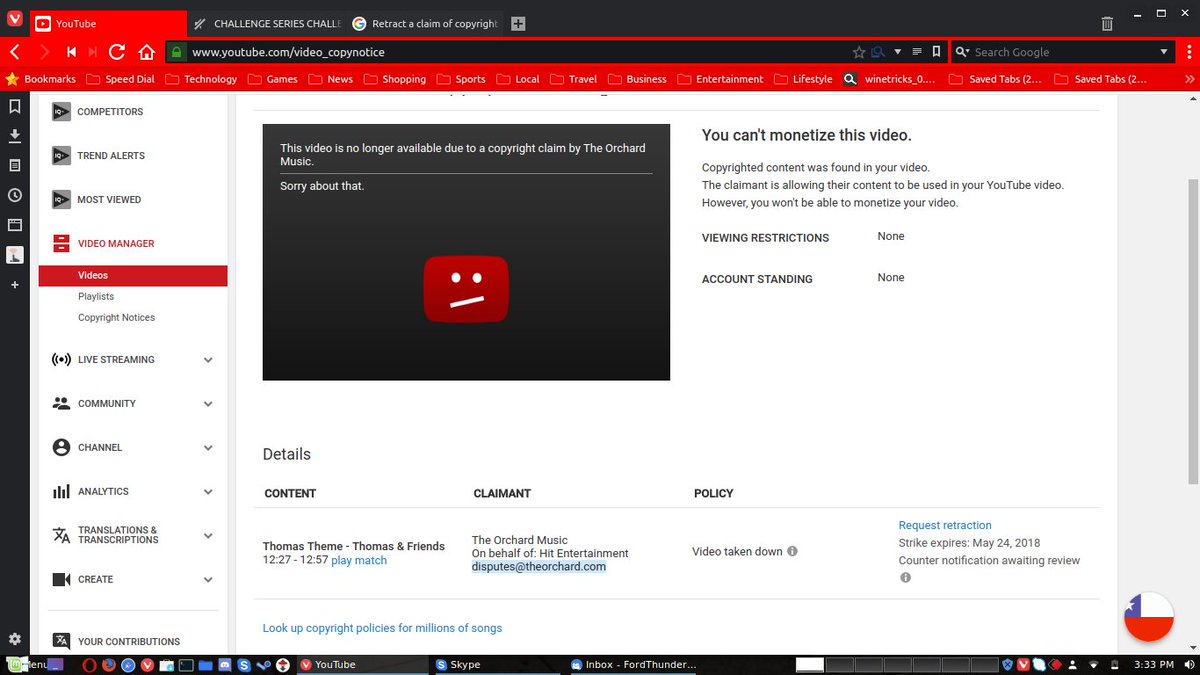Go back with the browser back arrow

[x=14, y=52]
